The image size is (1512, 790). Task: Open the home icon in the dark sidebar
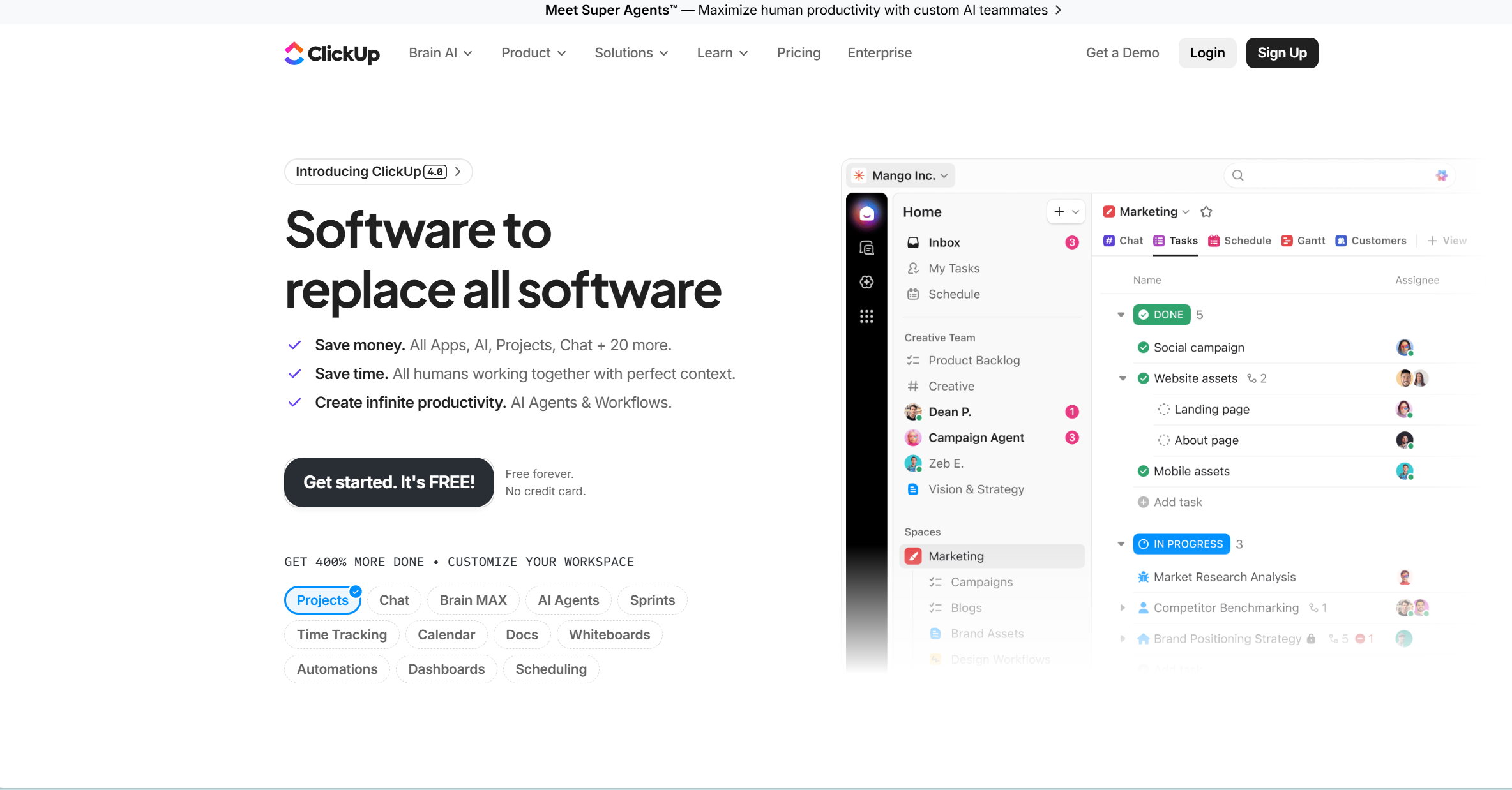click(866, 214)
